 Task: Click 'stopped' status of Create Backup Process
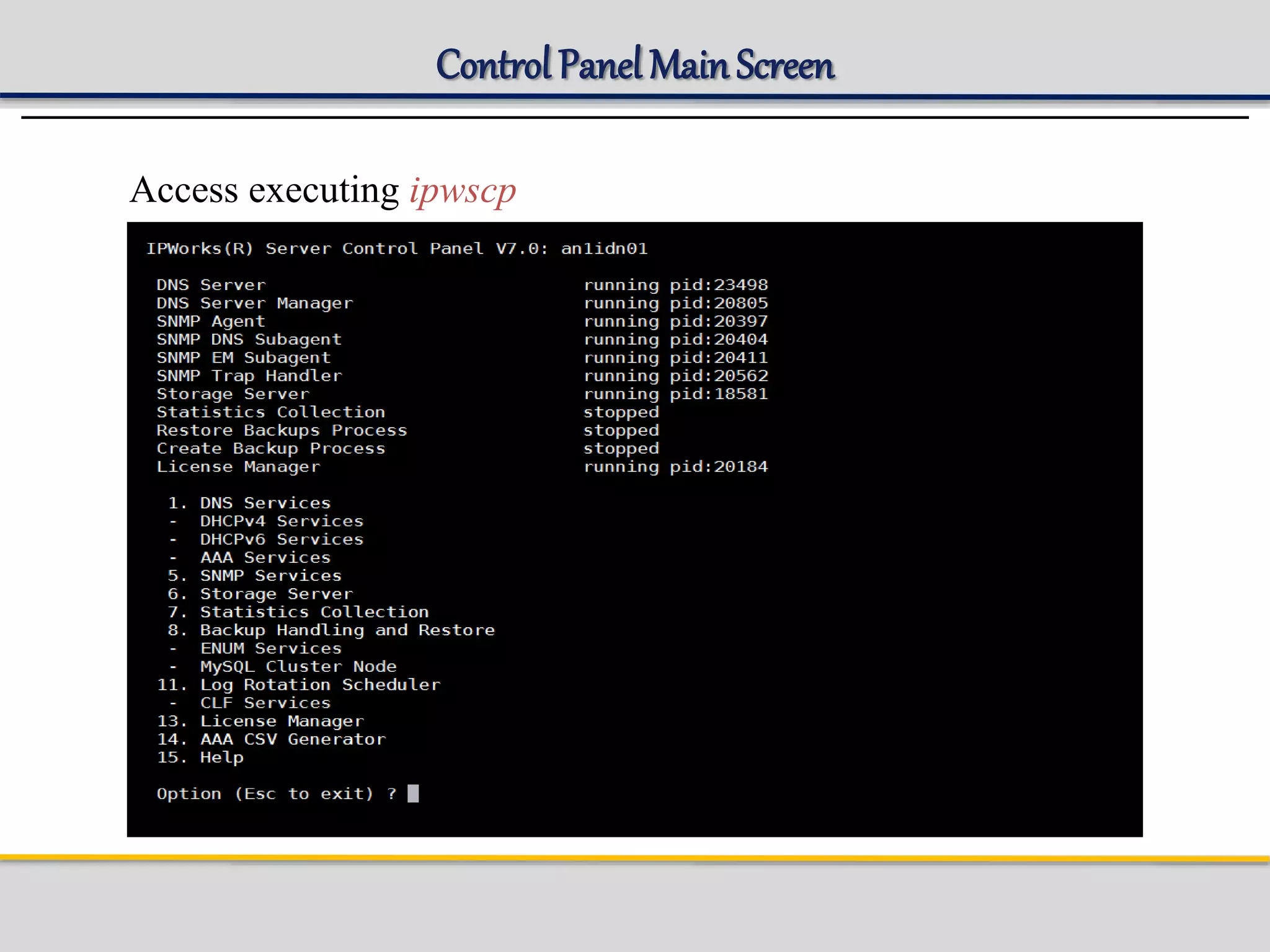(x=621, y=448)
